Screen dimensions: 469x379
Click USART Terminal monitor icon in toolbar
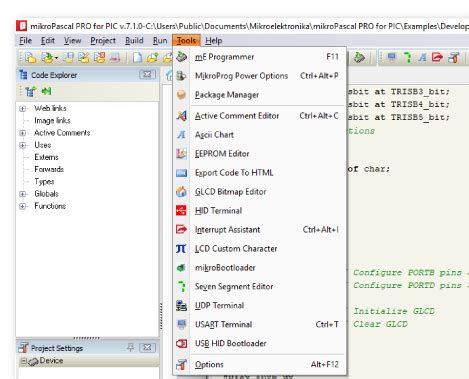pyautogui.click(x=392, y=57)
